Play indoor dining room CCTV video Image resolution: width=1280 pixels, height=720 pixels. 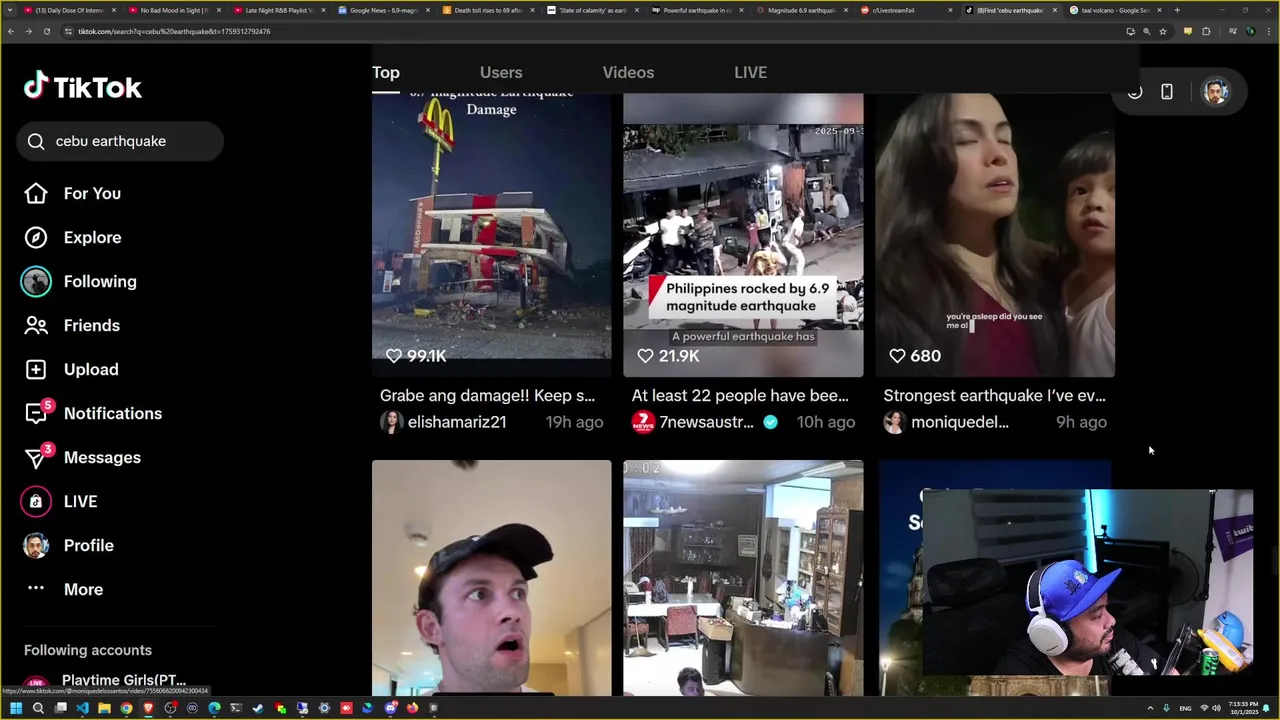743,578
